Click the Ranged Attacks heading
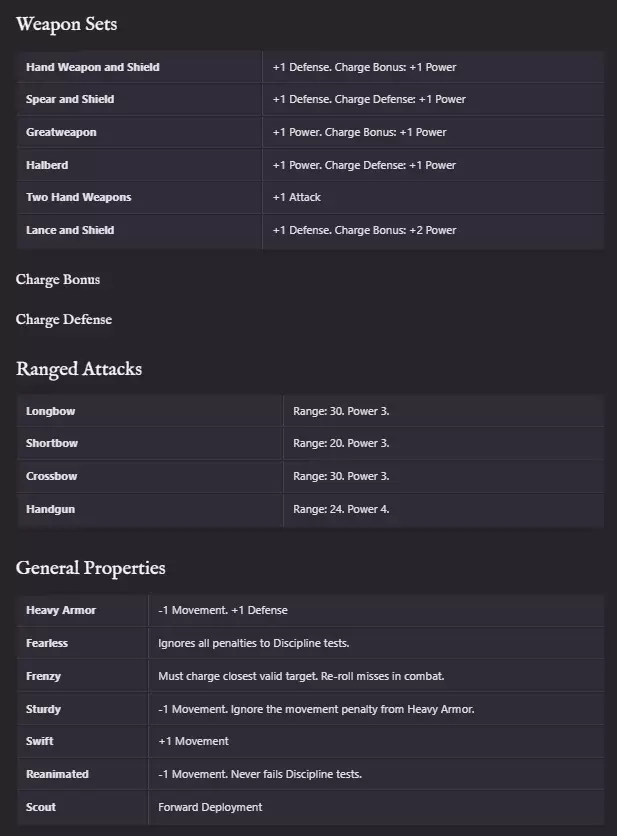 coord(79,369)
